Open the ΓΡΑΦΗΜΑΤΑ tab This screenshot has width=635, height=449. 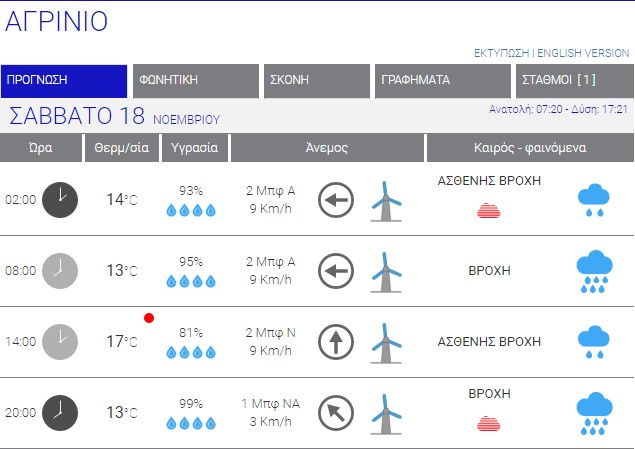(x=443, y=80)
